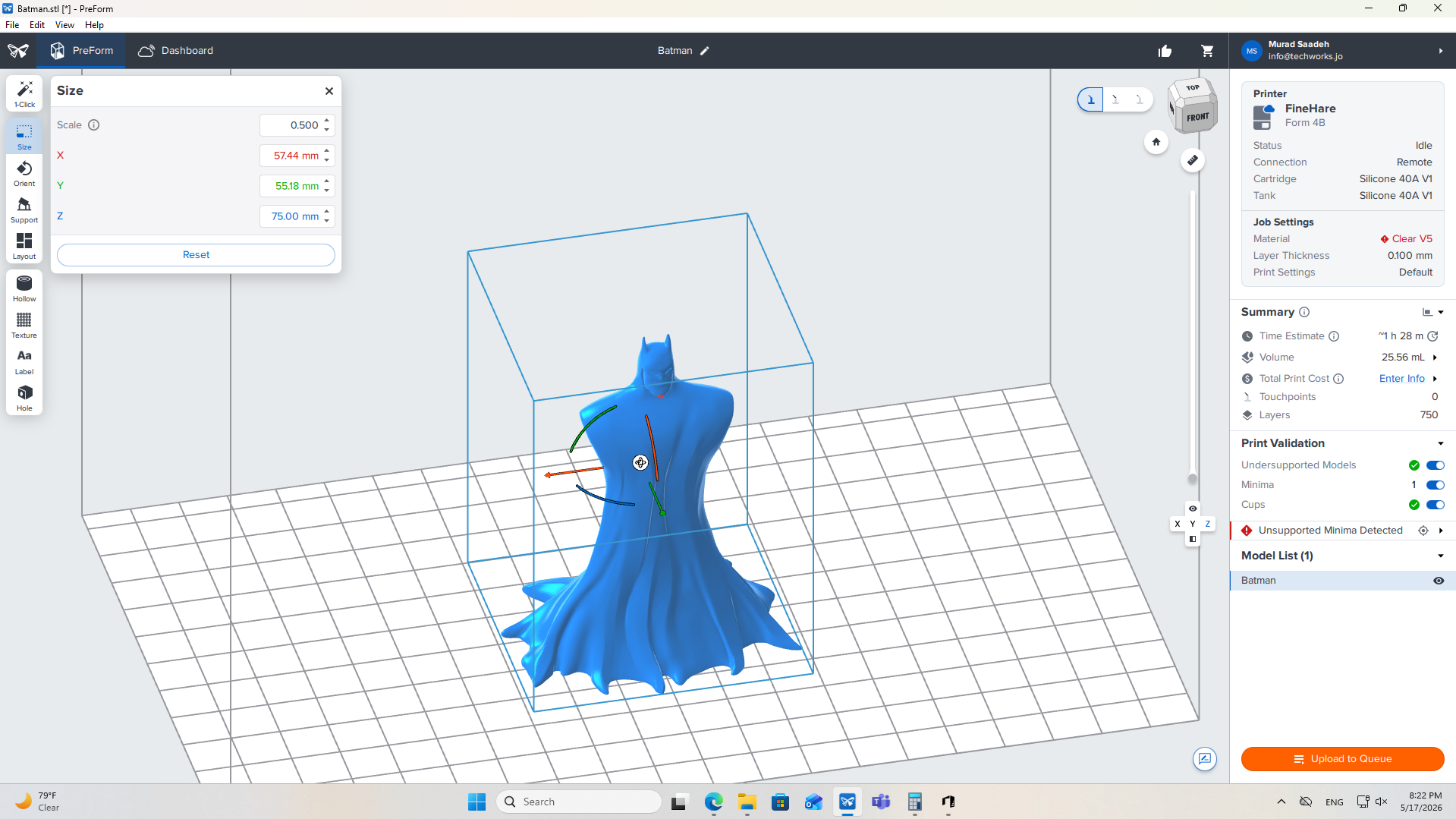Click the home view reset icon
The height and width of the screenshot is (819, 1456).
click(1156, 142)
